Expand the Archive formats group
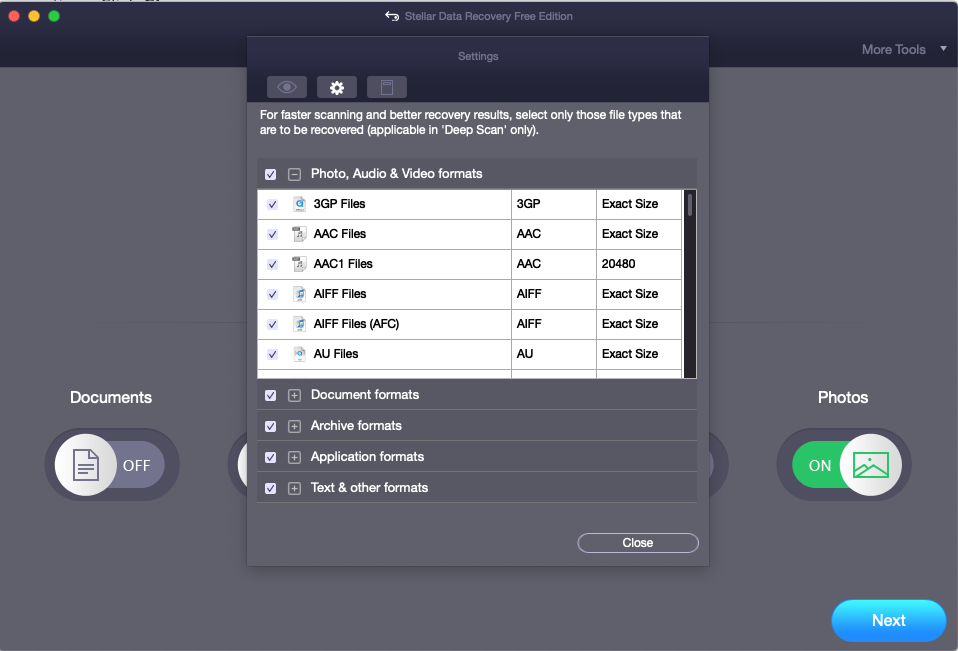The width and height of the screenshot is (958, 651). pyautogui.click(x=294, y=427)
